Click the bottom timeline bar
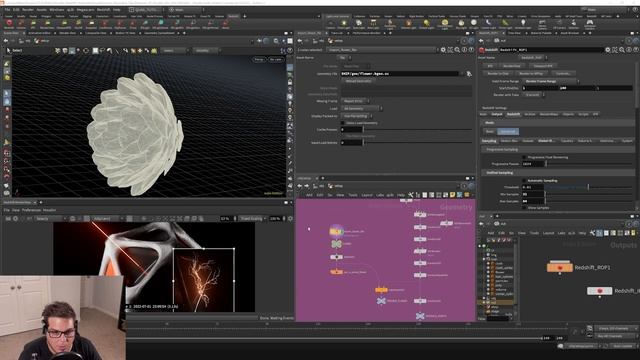640x360 pixels. (334, 338)
